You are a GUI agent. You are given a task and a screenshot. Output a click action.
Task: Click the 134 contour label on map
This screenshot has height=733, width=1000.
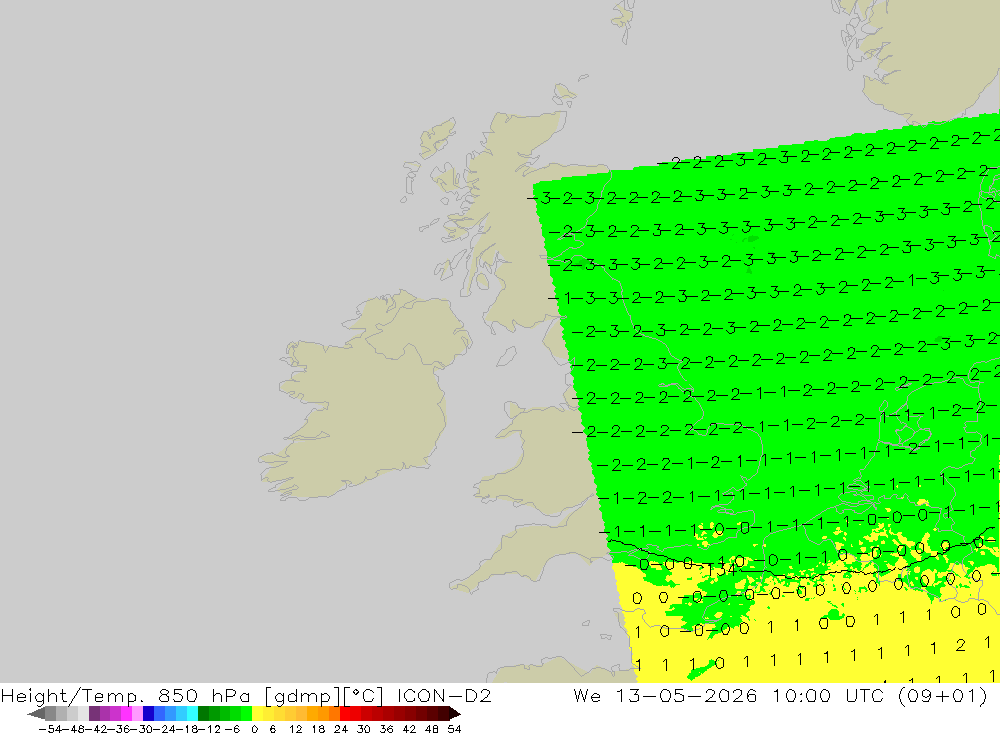tap(721, 570)
